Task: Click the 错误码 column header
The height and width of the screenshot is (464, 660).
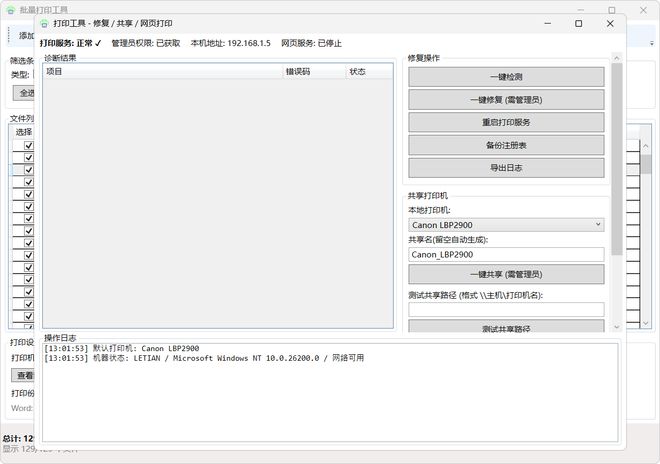Action: point(314,72)
